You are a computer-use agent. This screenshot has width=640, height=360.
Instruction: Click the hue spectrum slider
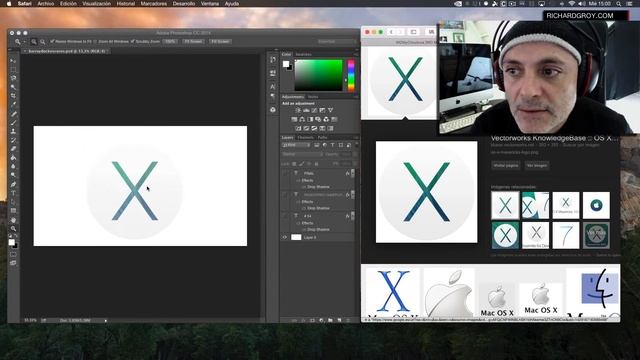351,76
